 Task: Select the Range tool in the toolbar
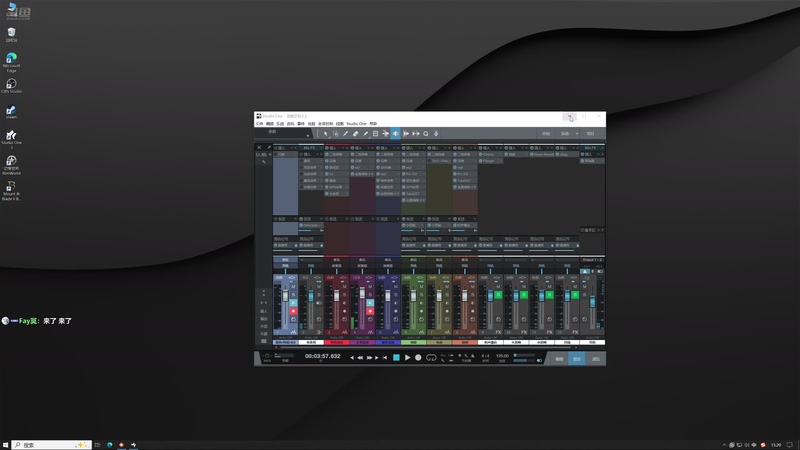pyautogui.click(x=336, y=134)
